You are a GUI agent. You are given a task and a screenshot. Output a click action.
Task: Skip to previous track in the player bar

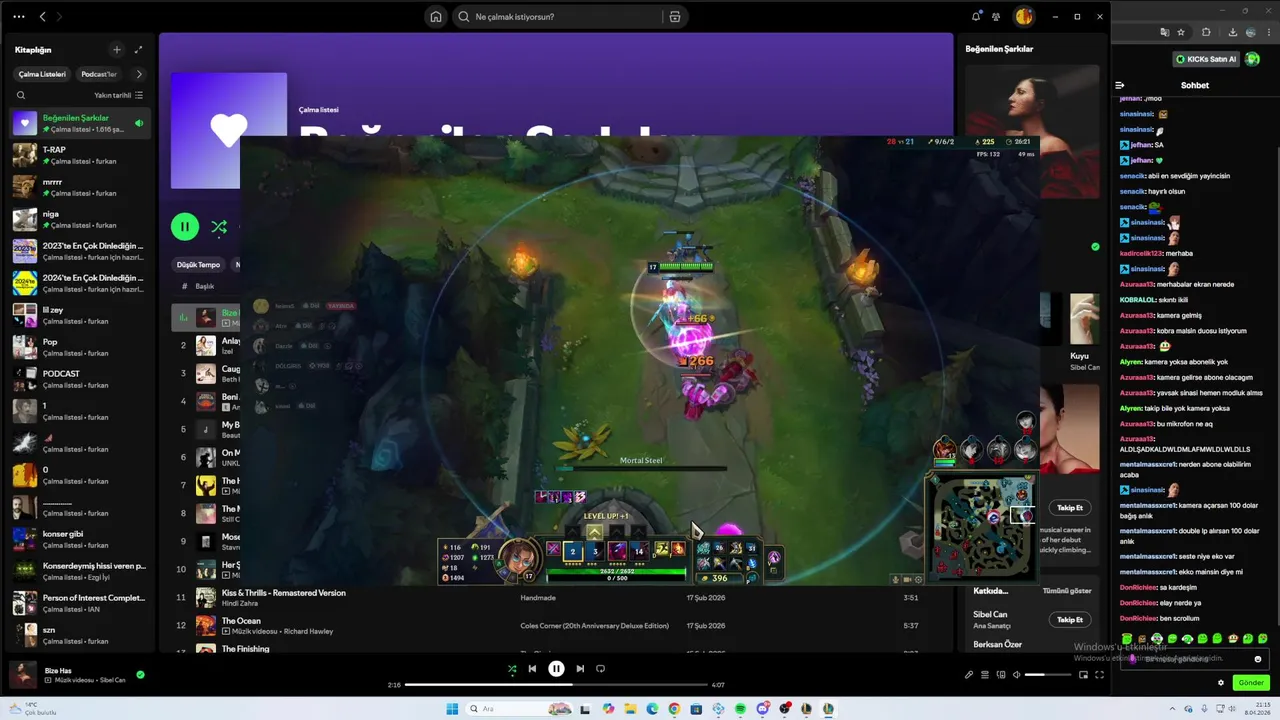click(532, 669)
